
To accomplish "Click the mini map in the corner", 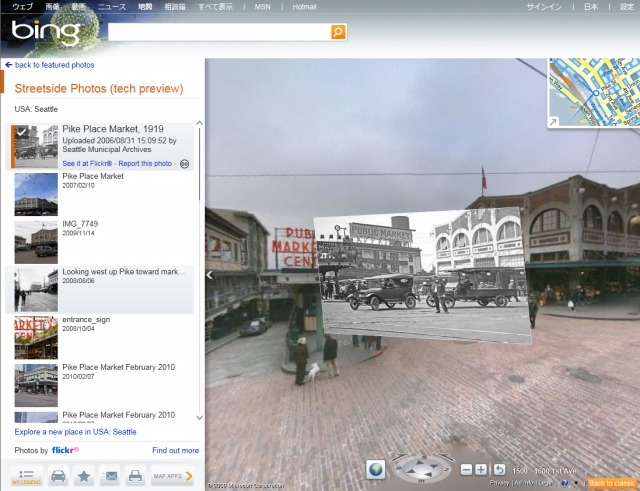I will tap(594, 92).
